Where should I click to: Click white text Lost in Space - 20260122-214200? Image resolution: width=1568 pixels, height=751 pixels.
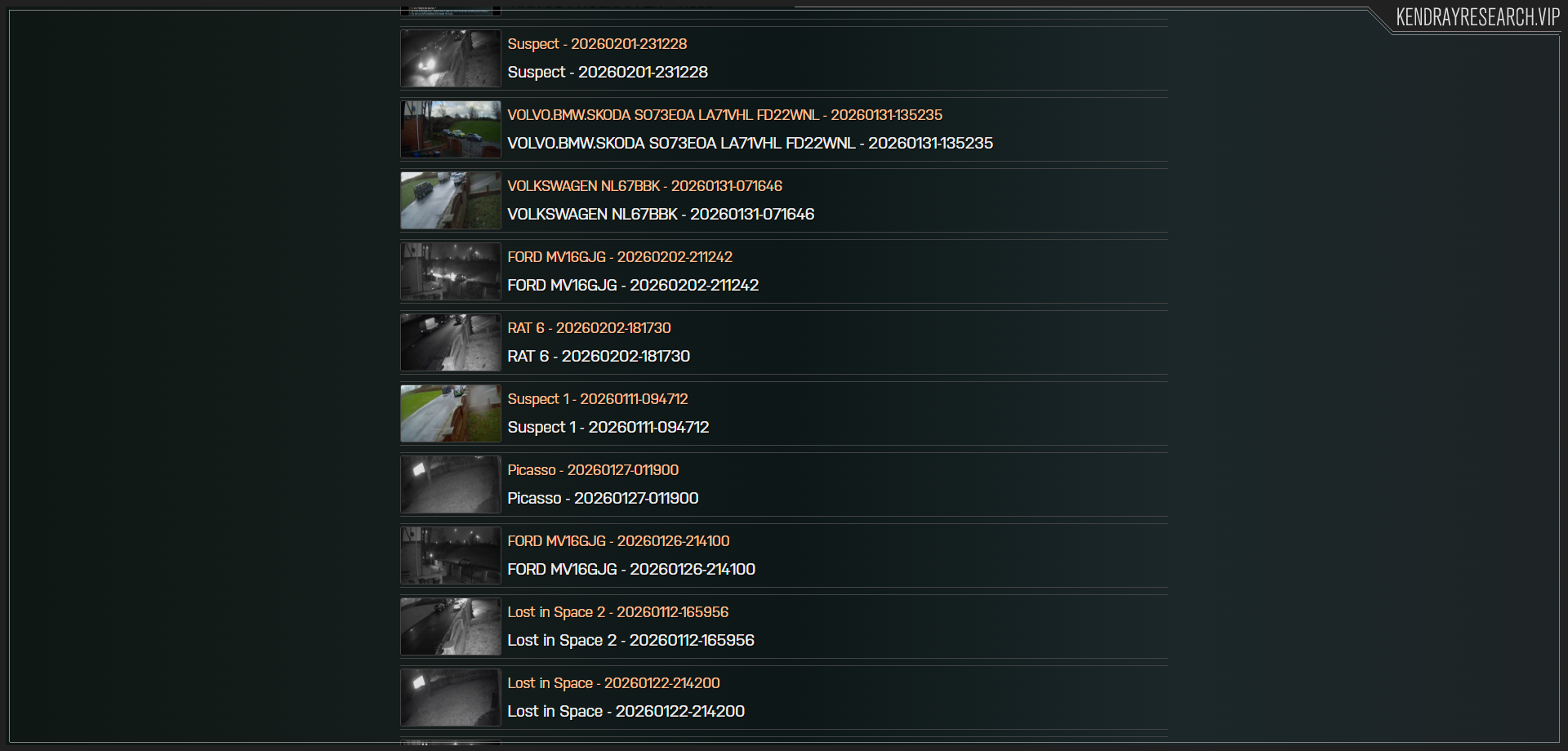[626, 712]
